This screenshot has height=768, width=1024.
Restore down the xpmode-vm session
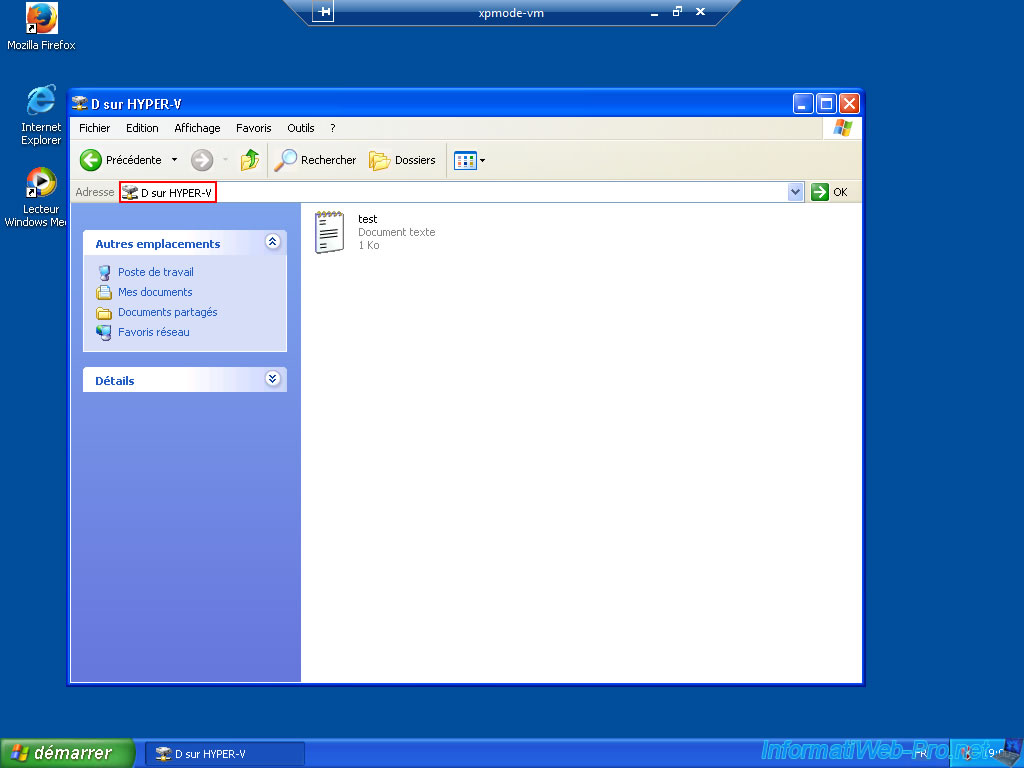[677, 12]
